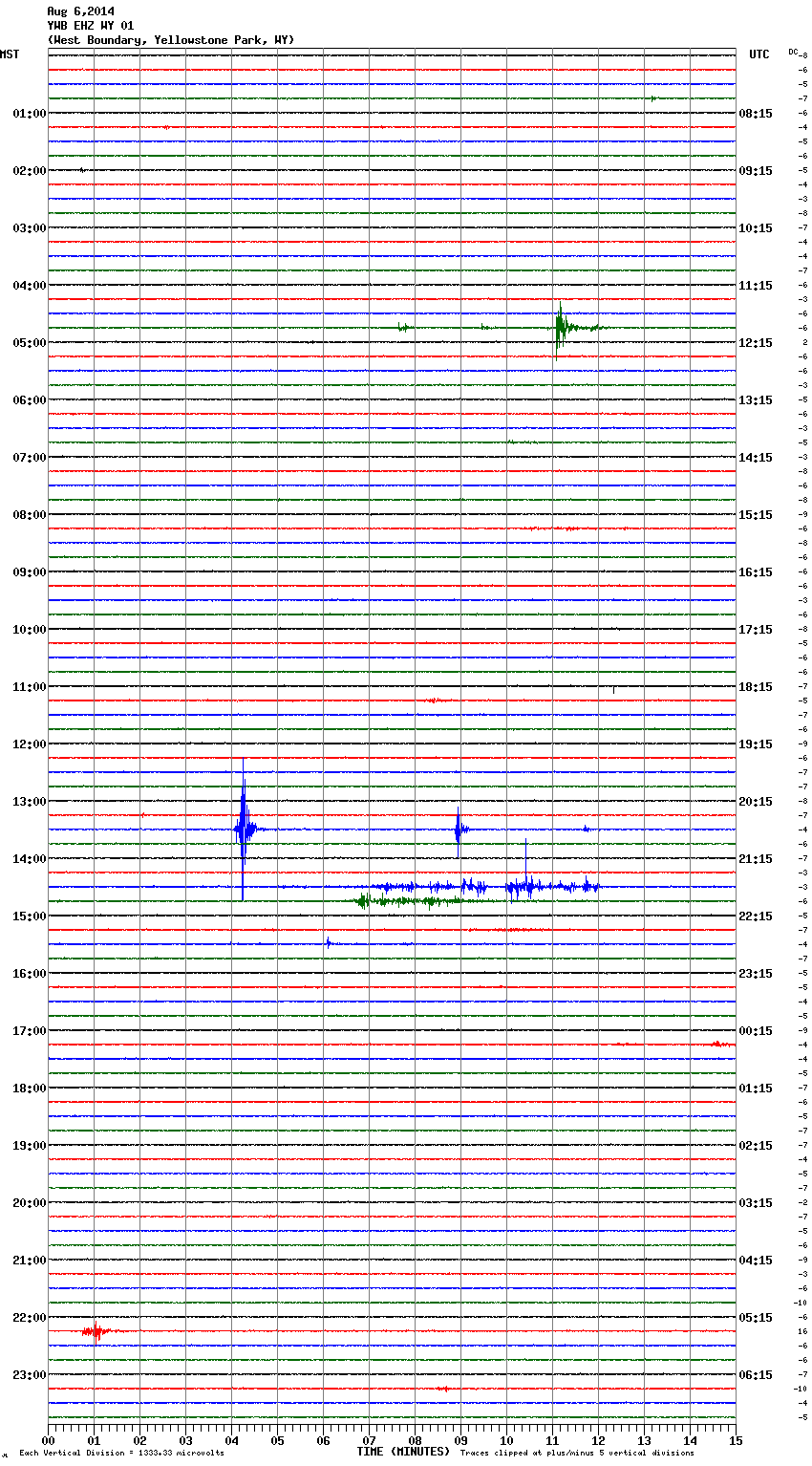Viewport: 812px width, 1466px height.
Task: Click the "Aug 6,2014" date heading
Action: coord(80,11)
